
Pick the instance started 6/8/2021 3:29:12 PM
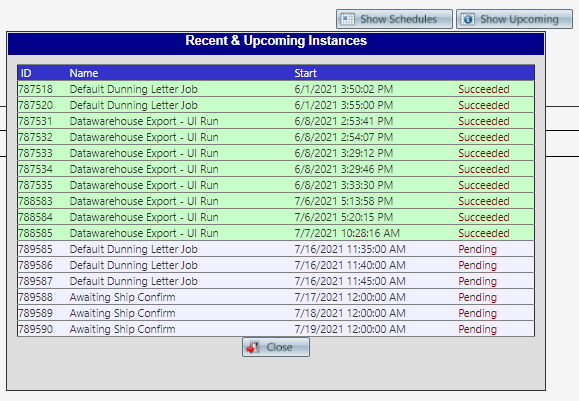(276, 153)
